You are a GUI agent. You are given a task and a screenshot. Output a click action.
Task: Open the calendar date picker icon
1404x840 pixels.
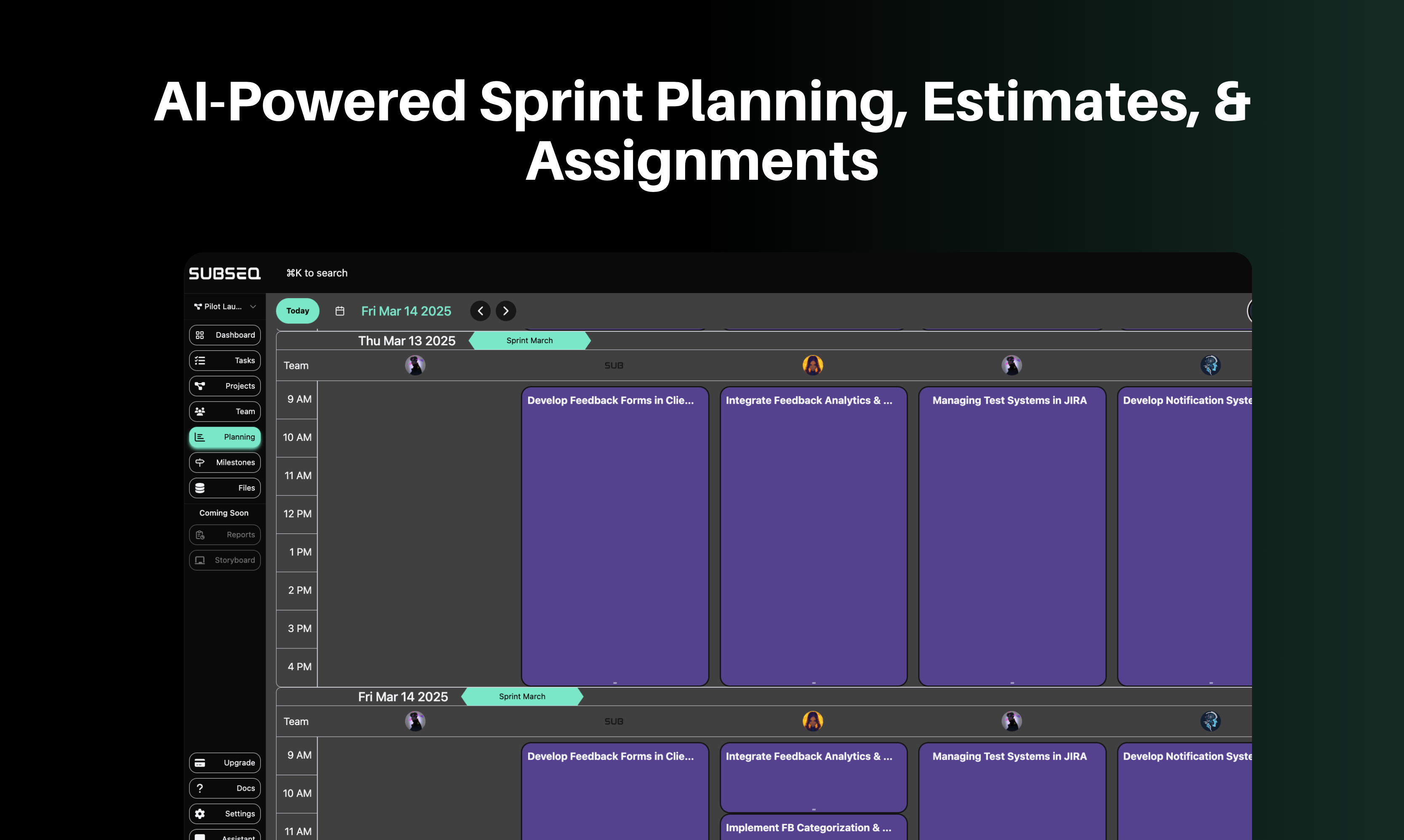point(340,311)
